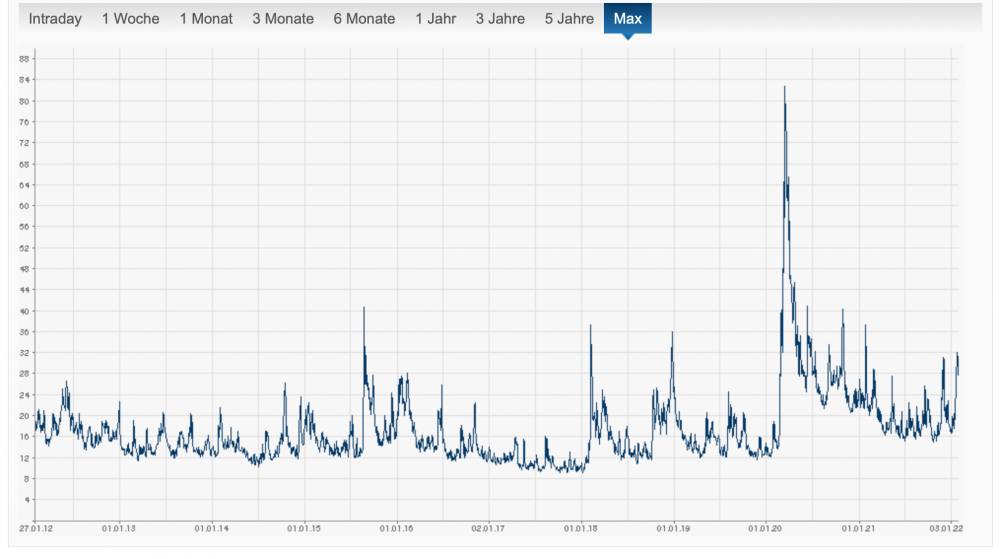
Task: Click x-axis date label 03.01.22
Action: [946, 528]
